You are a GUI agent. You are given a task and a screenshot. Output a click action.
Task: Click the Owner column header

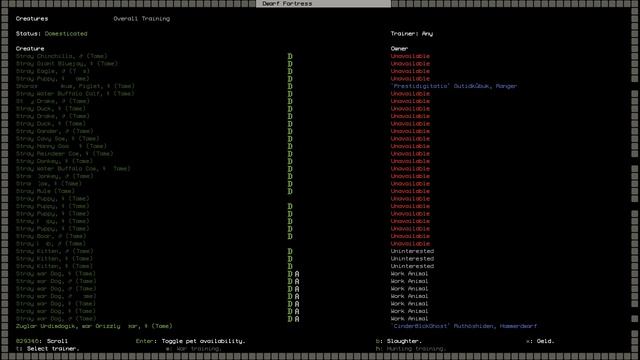point(399,49)
